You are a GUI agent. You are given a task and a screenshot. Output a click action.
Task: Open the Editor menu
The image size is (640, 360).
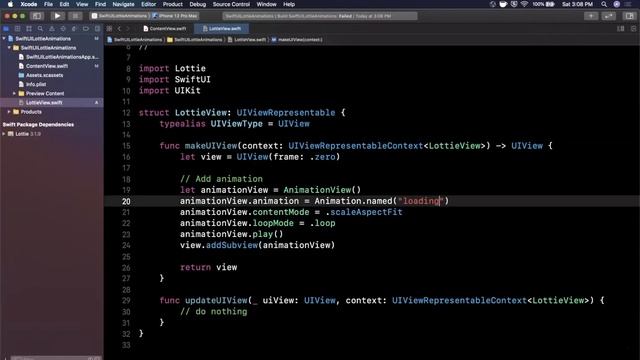tap(149, 4)
